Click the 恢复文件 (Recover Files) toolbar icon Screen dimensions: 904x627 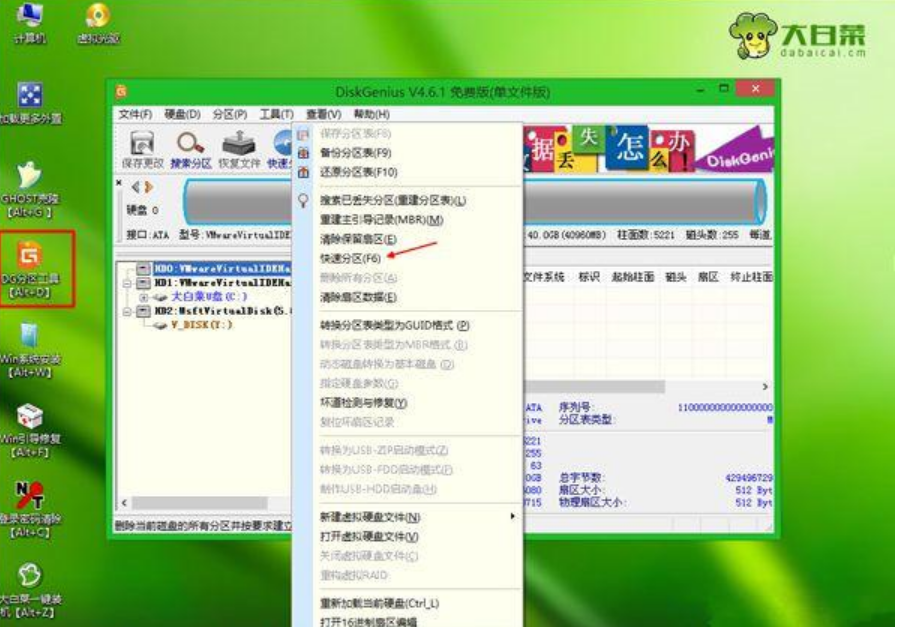pyautogui.click(x=239, y=148)
